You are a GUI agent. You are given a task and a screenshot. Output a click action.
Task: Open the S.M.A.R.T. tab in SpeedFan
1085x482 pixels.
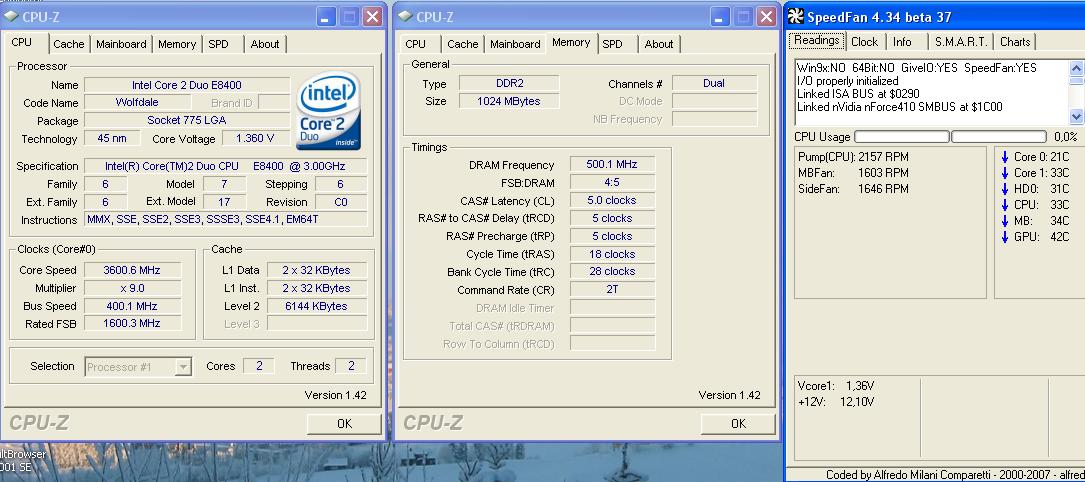[960, 42]
